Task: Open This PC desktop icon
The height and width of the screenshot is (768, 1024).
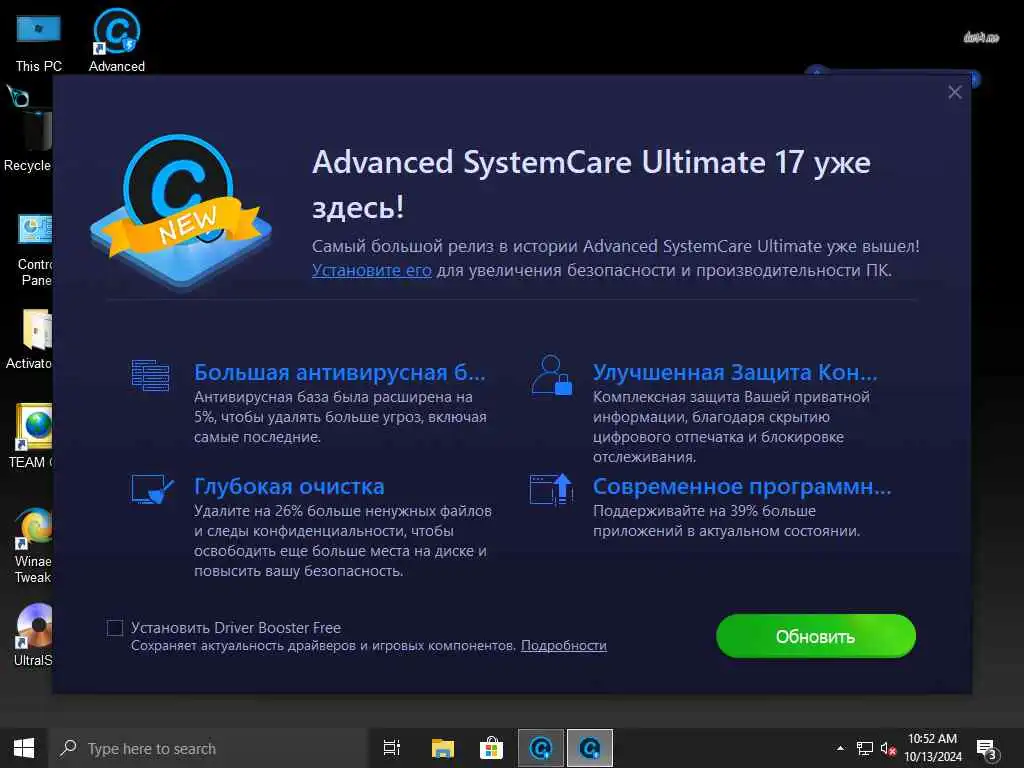Action: click(39, 43)
